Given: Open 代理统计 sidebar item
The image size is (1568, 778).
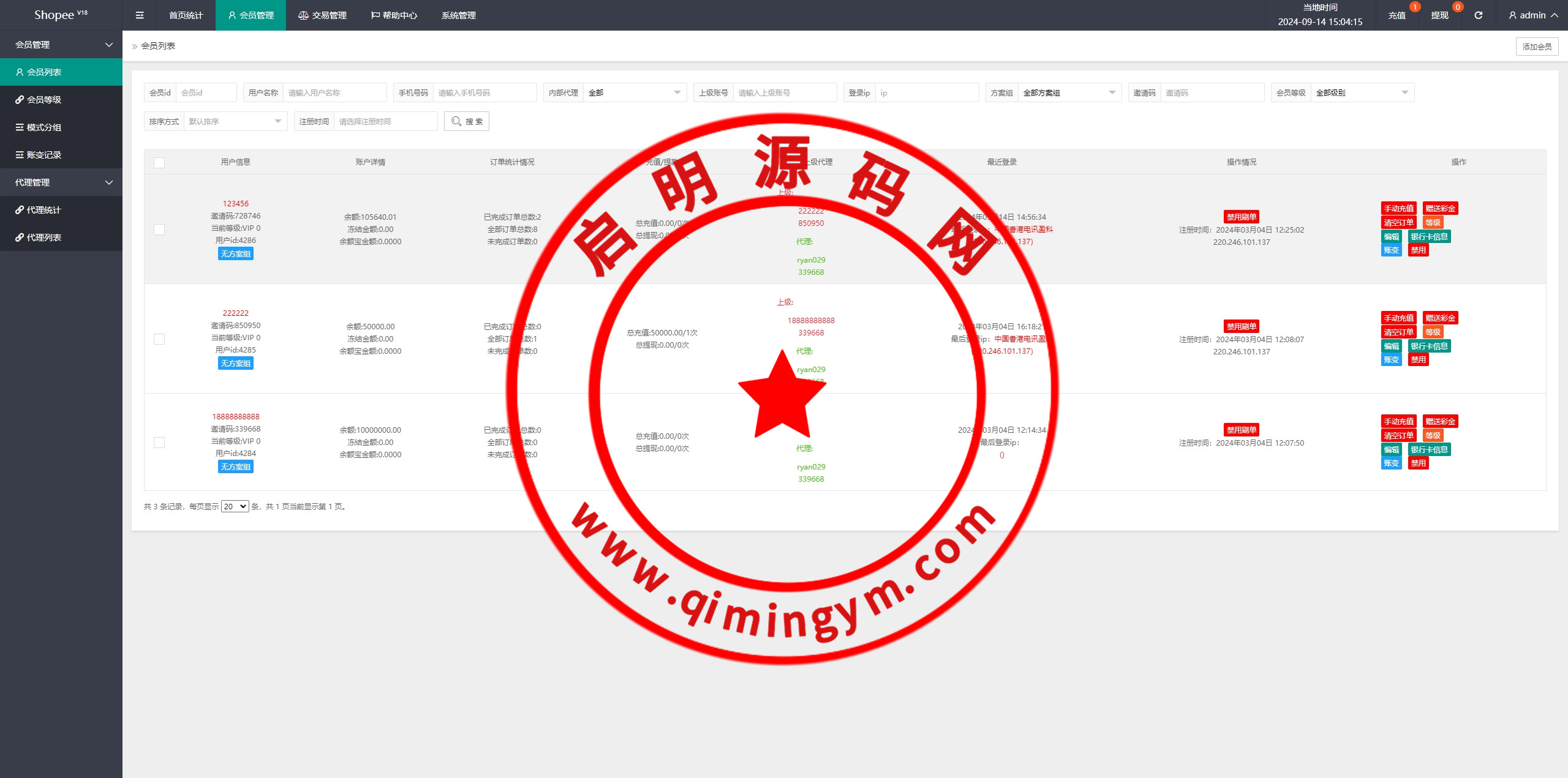Looking at the screenshot, I should click(44, 210).
